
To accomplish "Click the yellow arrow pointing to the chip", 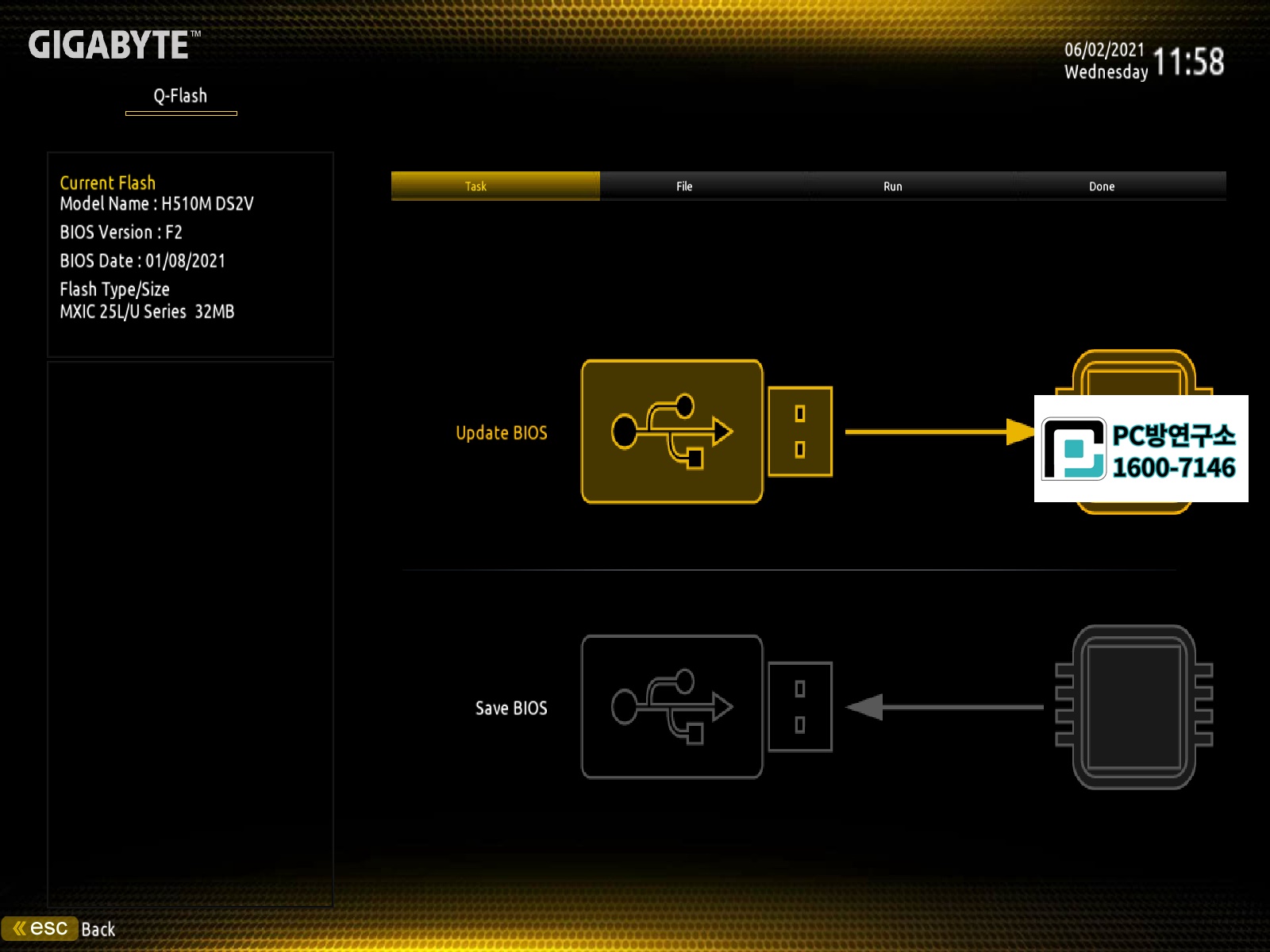I will point(940,432).
